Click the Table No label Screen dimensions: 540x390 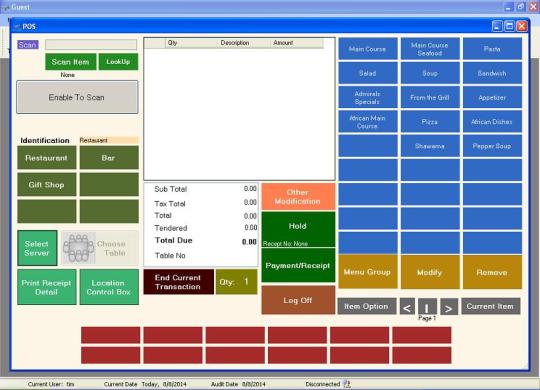(x=170, y=256)
